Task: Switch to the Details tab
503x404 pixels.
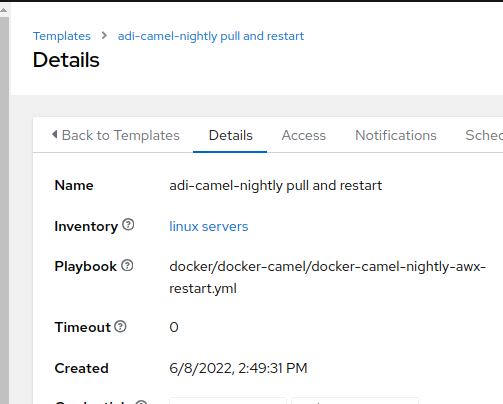Action: tap(230, 135)
